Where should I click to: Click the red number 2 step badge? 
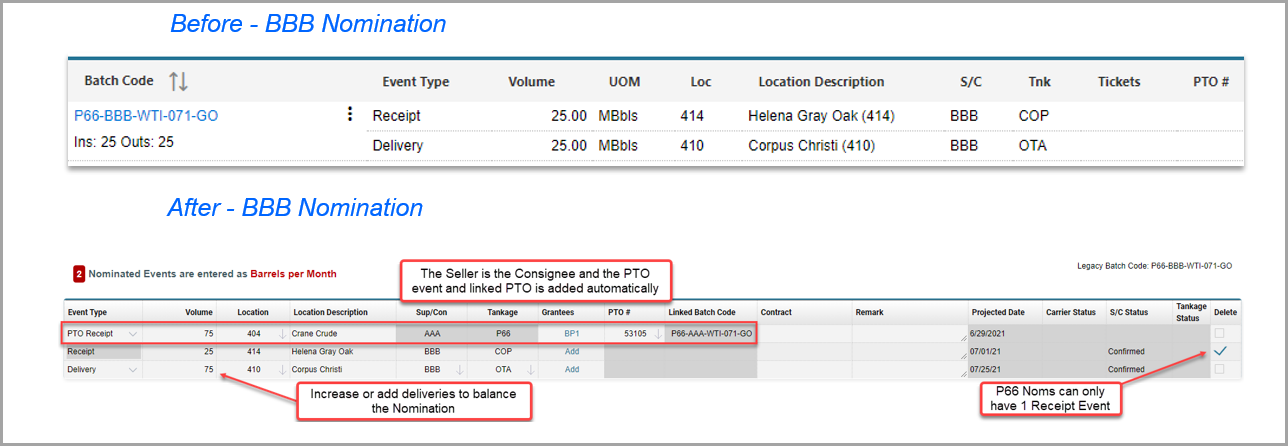(79, 274)
